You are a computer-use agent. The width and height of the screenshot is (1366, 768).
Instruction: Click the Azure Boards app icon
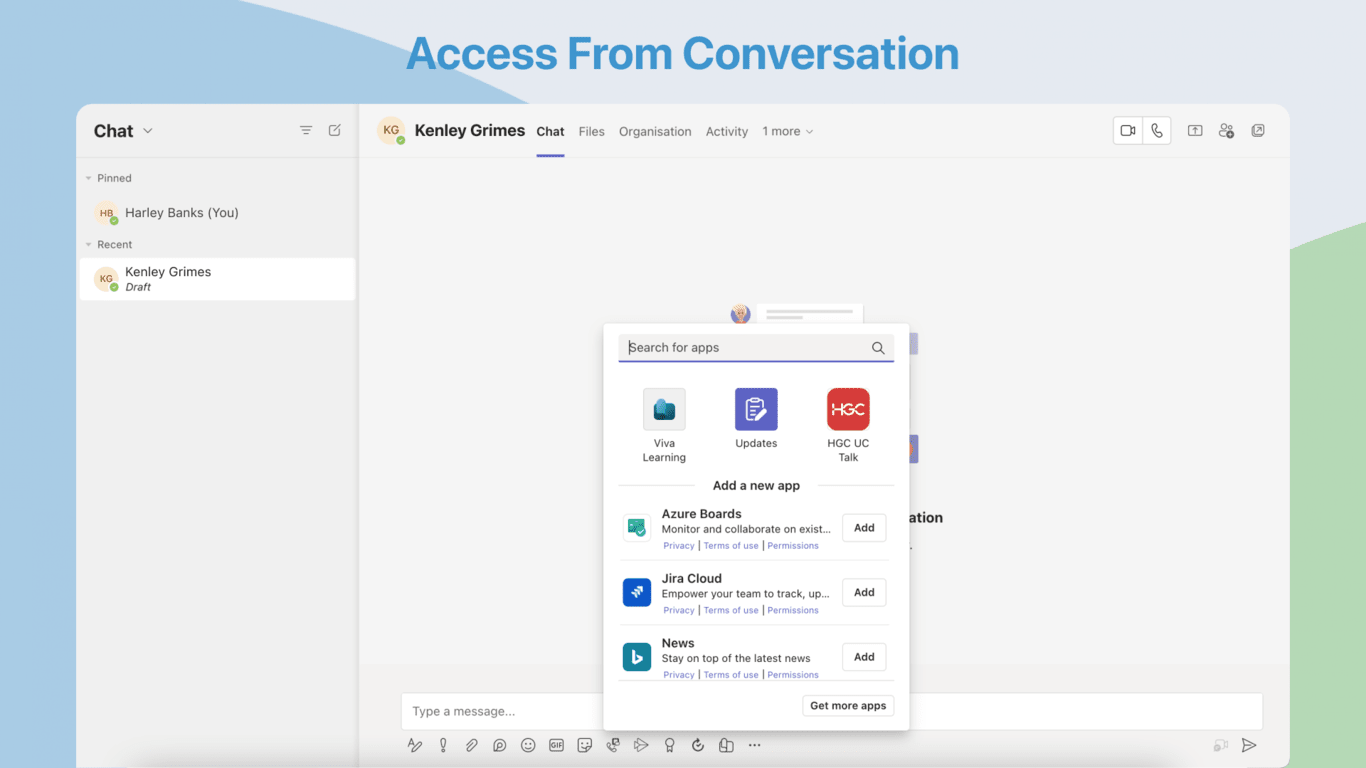(x=637, y=528)
